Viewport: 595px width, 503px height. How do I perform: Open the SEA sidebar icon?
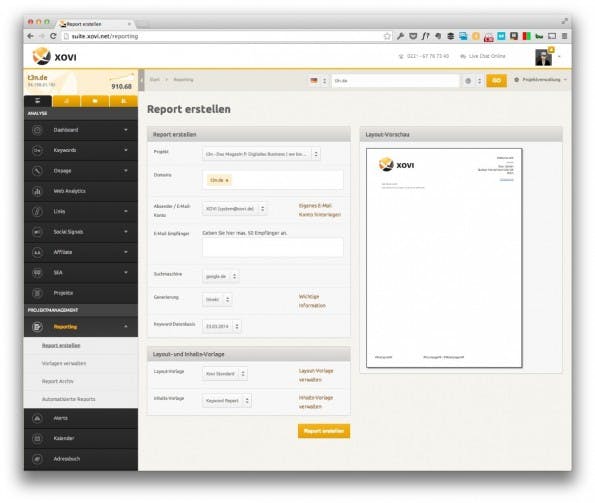point(37,272)
